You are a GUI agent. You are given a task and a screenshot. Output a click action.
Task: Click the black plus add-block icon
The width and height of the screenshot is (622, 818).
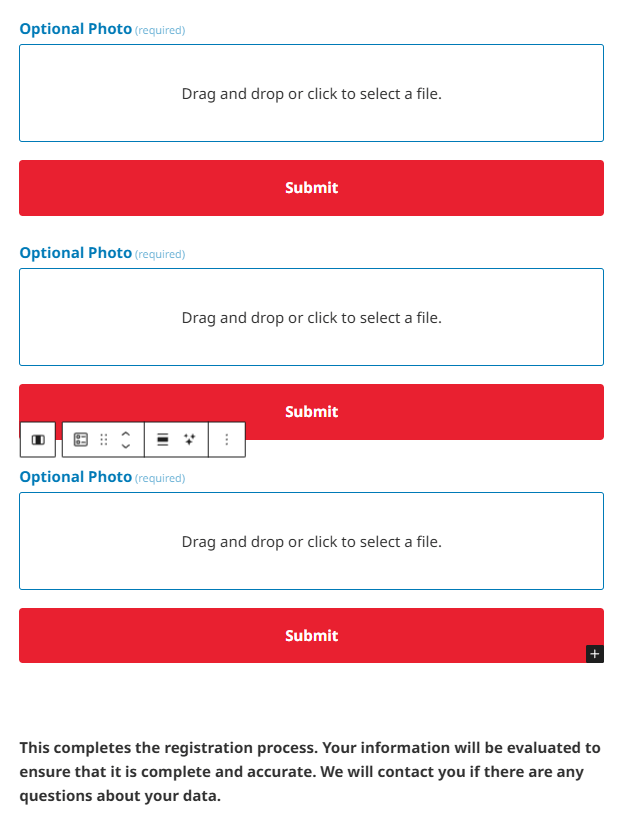[595, 653]
